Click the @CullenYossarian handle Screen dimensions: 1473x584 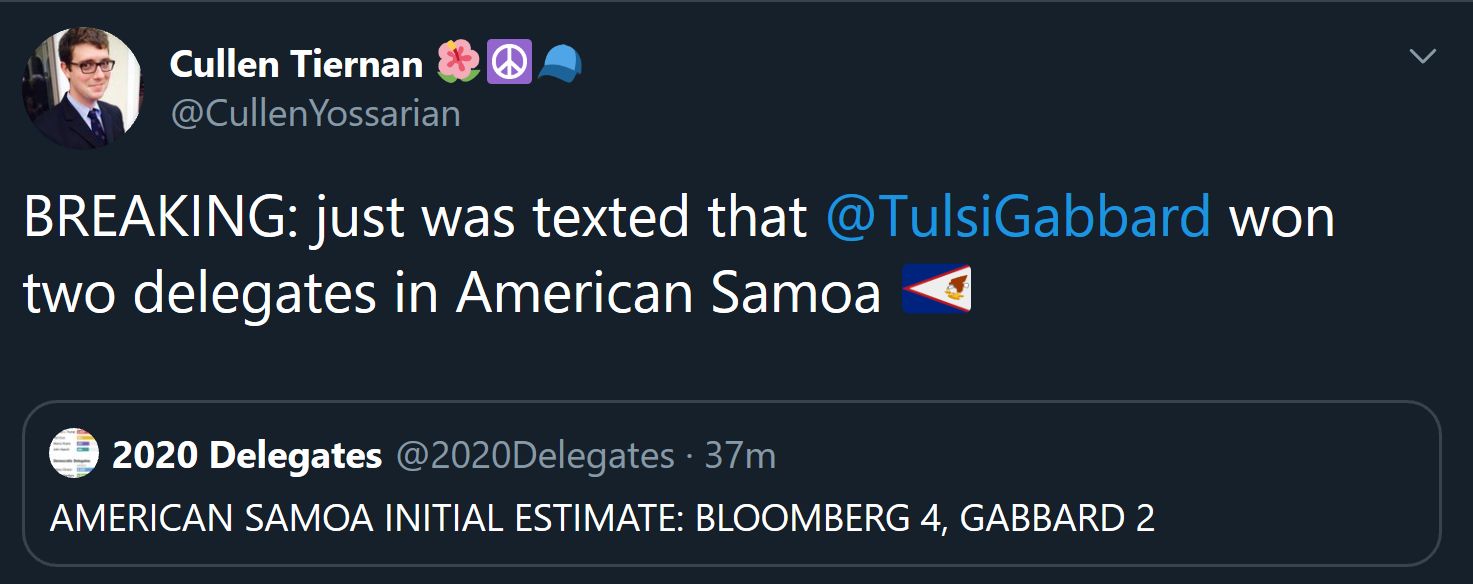(x=317, y=114)
